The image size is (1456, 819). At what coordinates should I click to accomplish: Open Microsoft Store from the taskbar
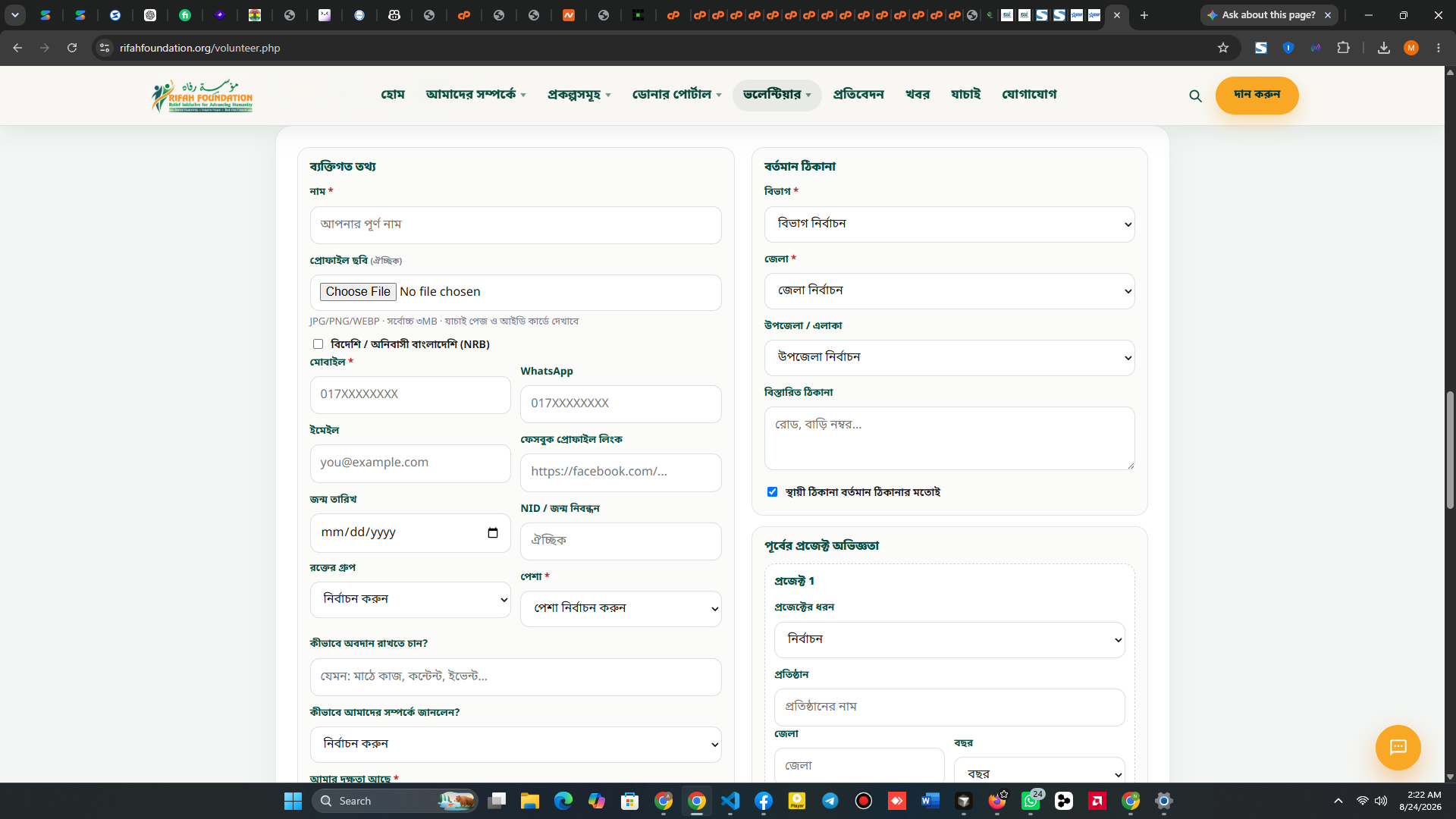(630, 801)
